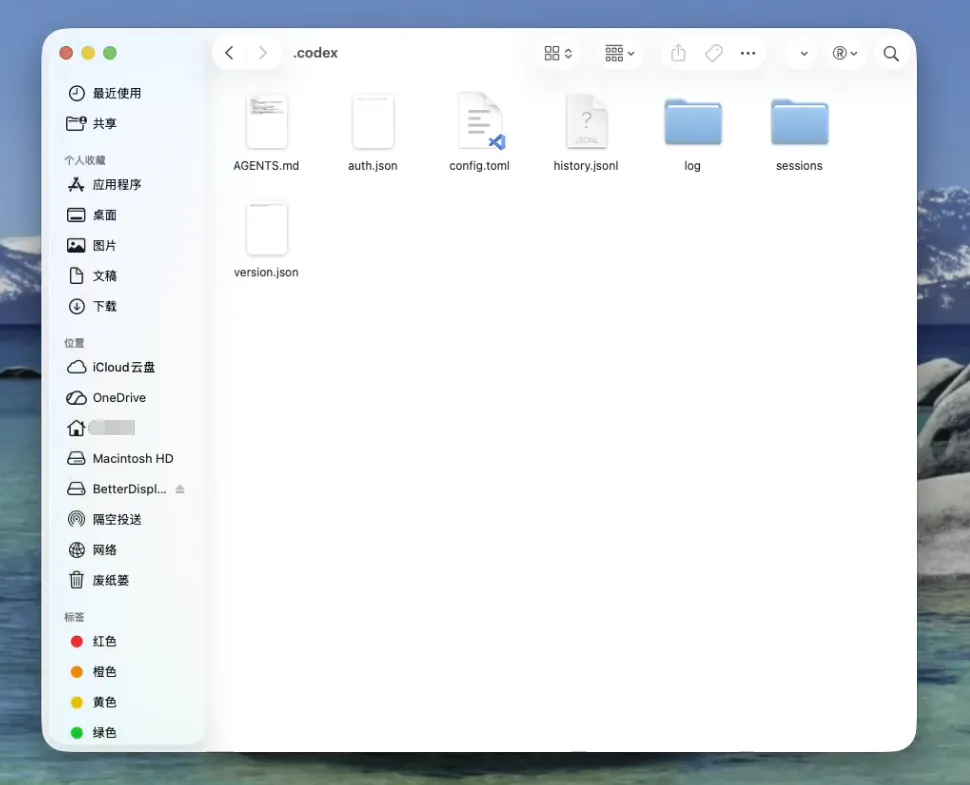The width and height of the screenshot is (970, 785).
Task: Open the search magnifier icon
Action: point(891,53)
